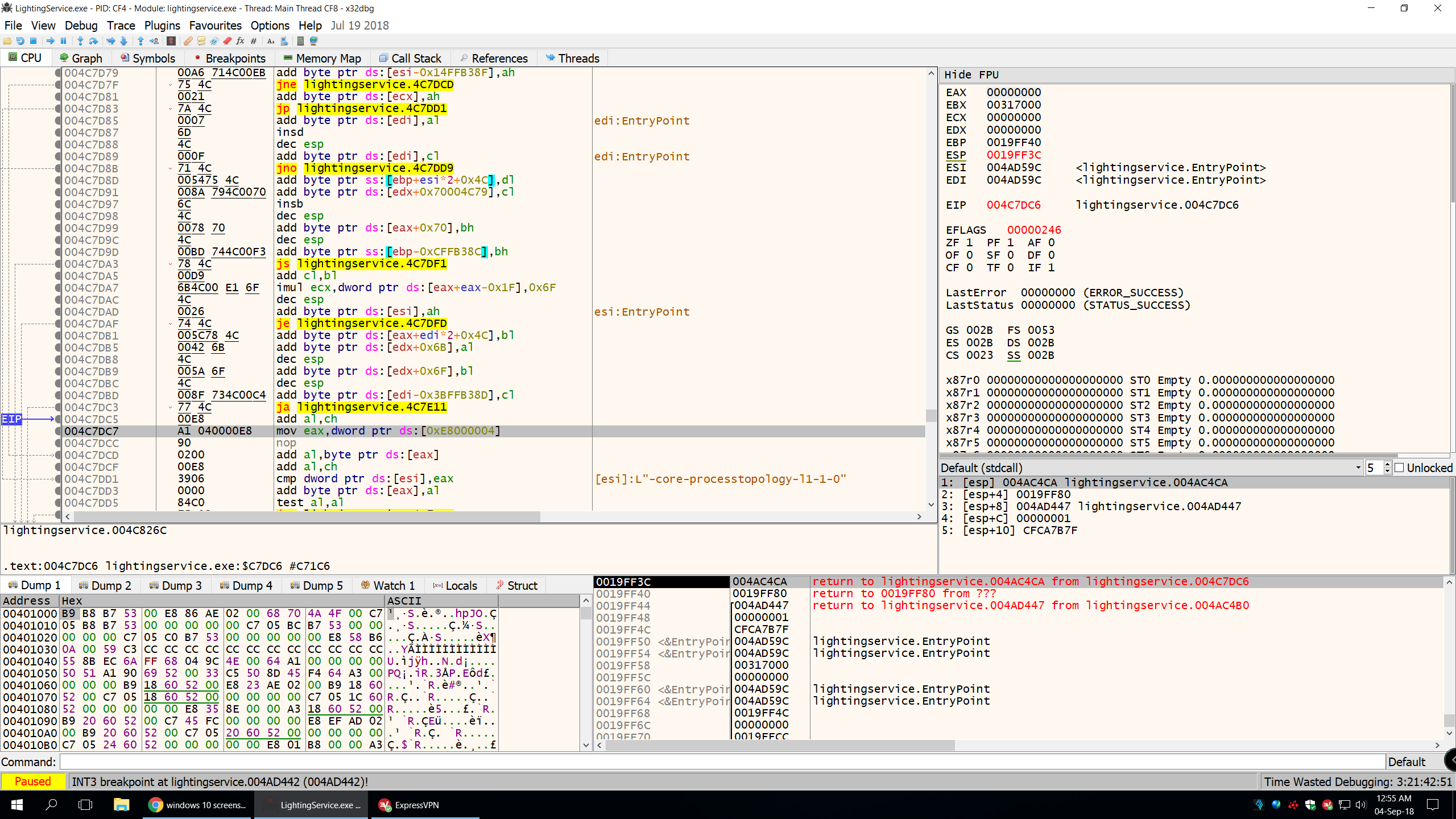Enable the Unlocked checkbox

1399,468
